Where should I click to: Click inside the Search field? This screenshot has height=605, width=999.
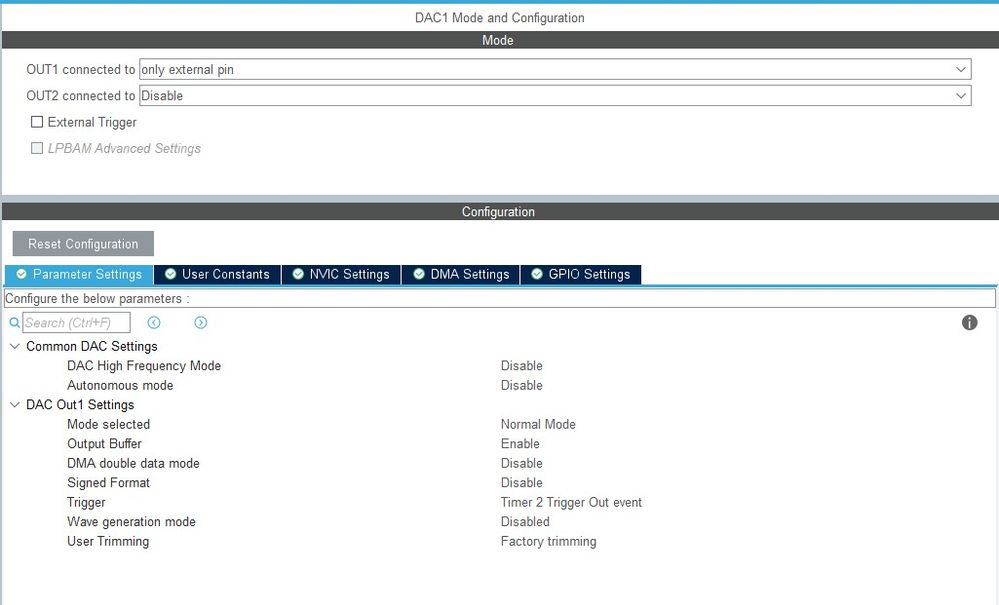click(75, 322)
